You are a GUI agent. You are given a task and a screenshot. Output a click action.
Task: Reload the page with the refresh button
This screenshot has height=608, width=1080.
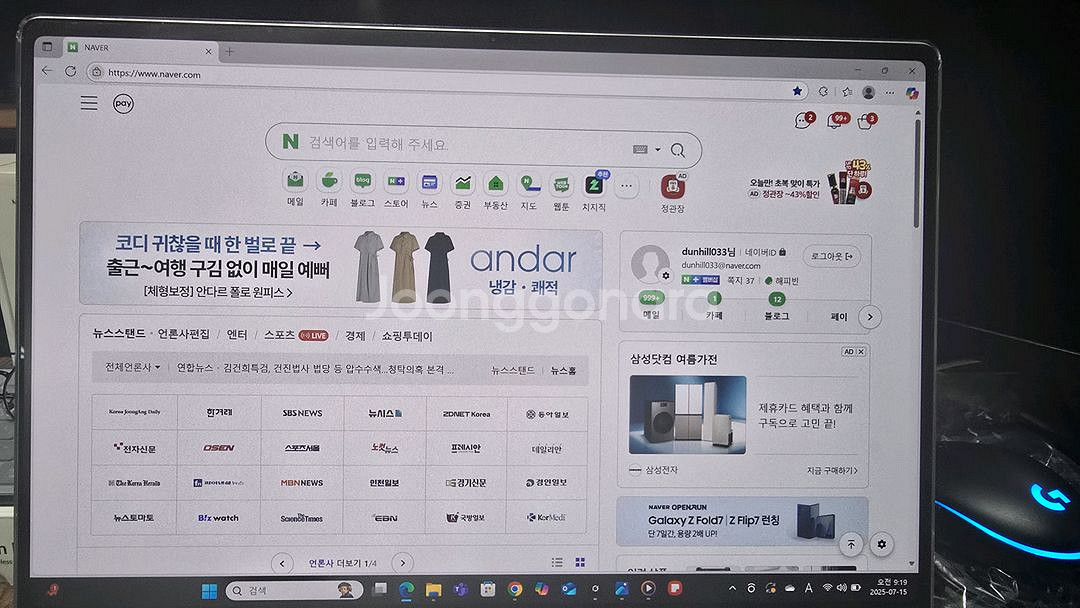click(70, 71)
